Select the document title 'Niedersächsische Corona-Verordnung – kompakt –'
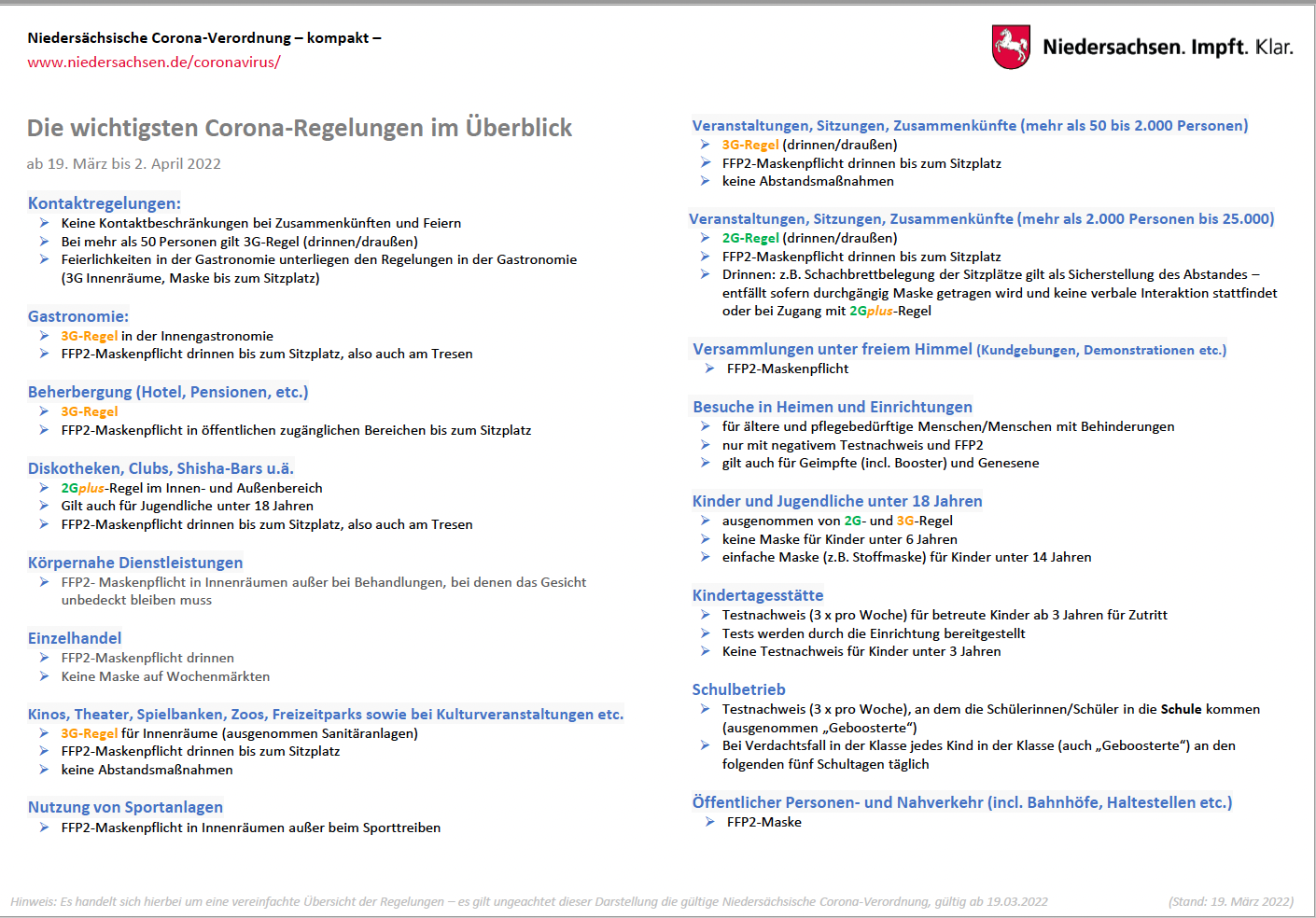The width and height of the screenshot is (1316, 918). click(x=204, y=38)
